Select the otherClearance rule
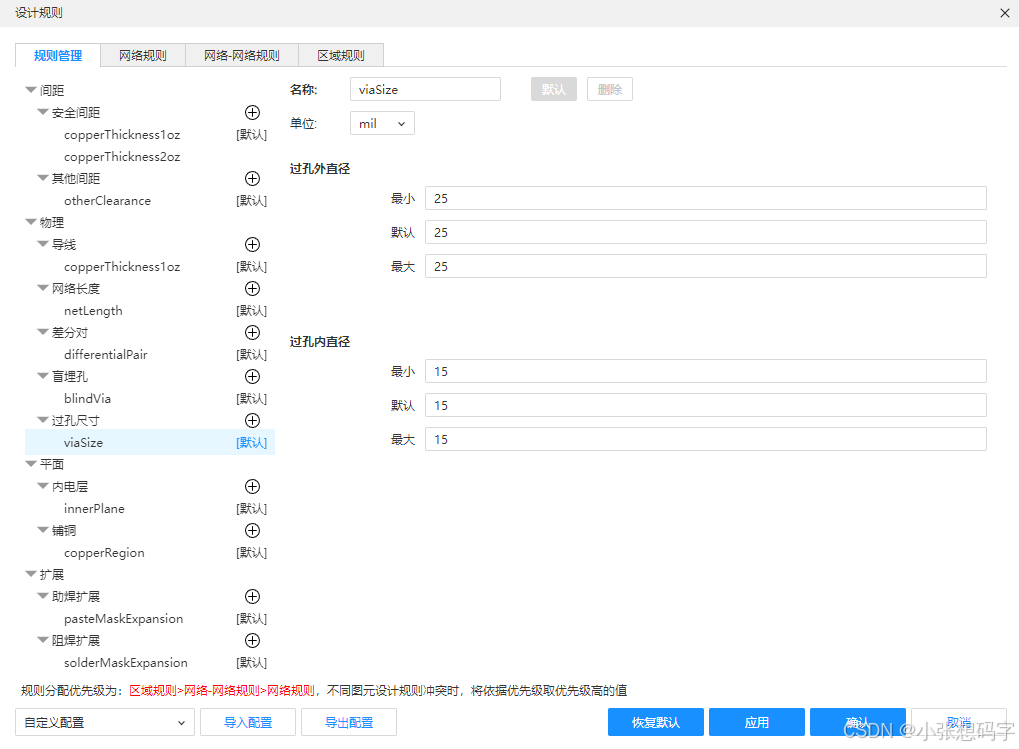The width and height of the screenshot is (1019, 749). click(107, 201)
